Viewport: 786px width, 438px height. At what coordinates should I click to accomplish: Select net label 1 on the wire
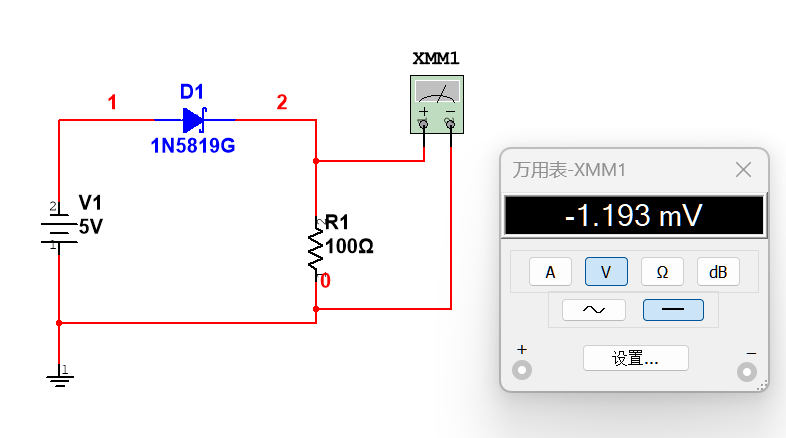112,102
